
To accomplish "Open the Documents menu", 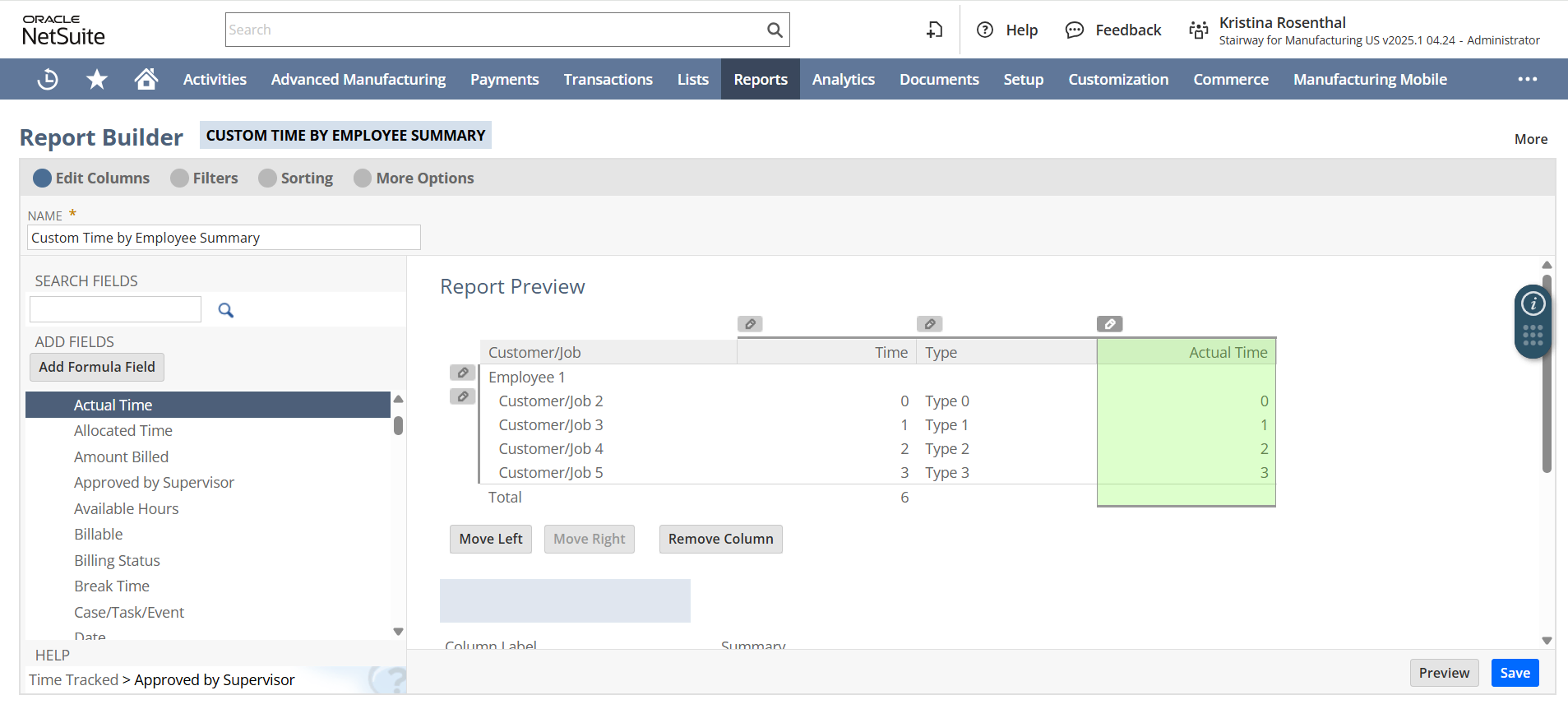I will [x=939, y=79].
